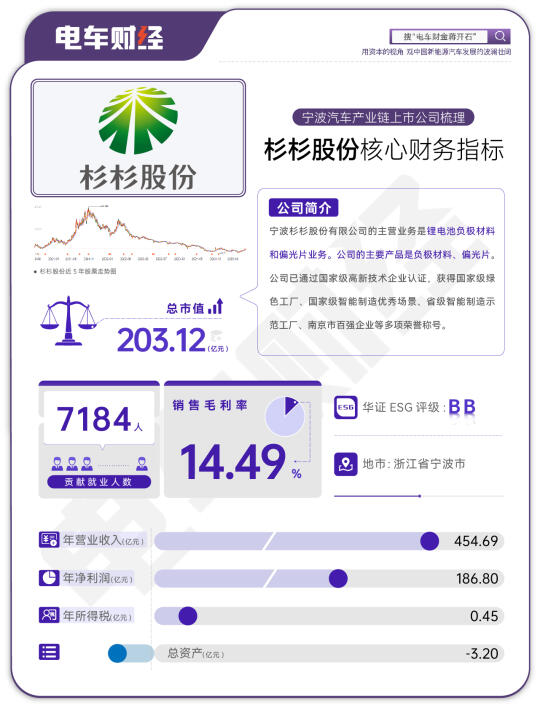Click the 203.12 market value figure
540x708 pixels.
162,340
